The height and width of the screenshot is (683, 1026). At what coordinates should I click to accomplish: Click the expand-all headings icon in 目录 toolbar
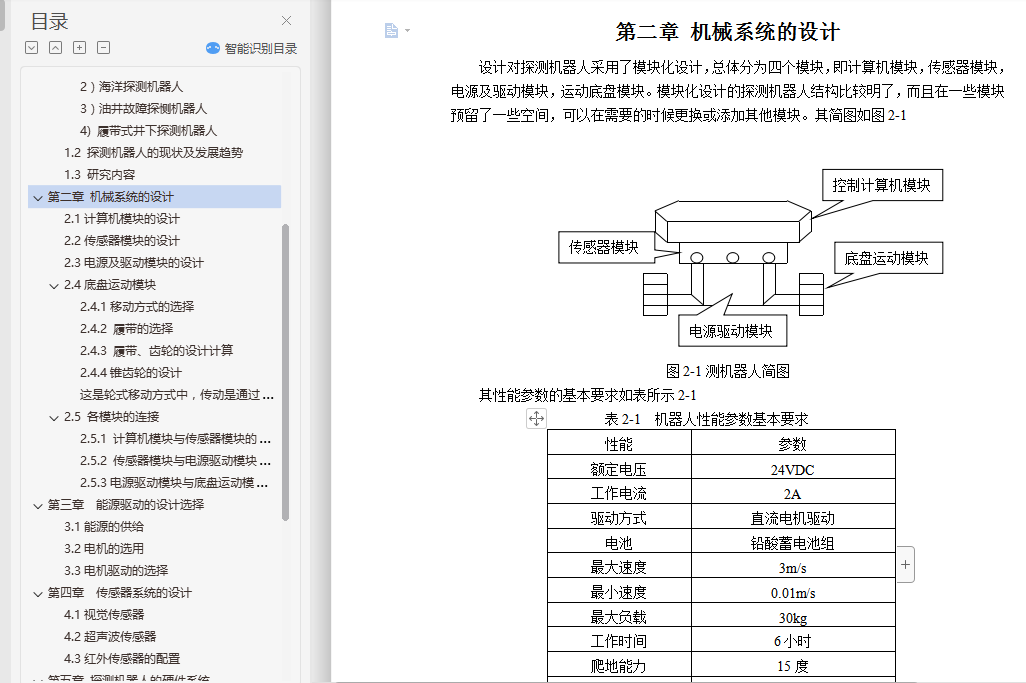coord(31,48)
